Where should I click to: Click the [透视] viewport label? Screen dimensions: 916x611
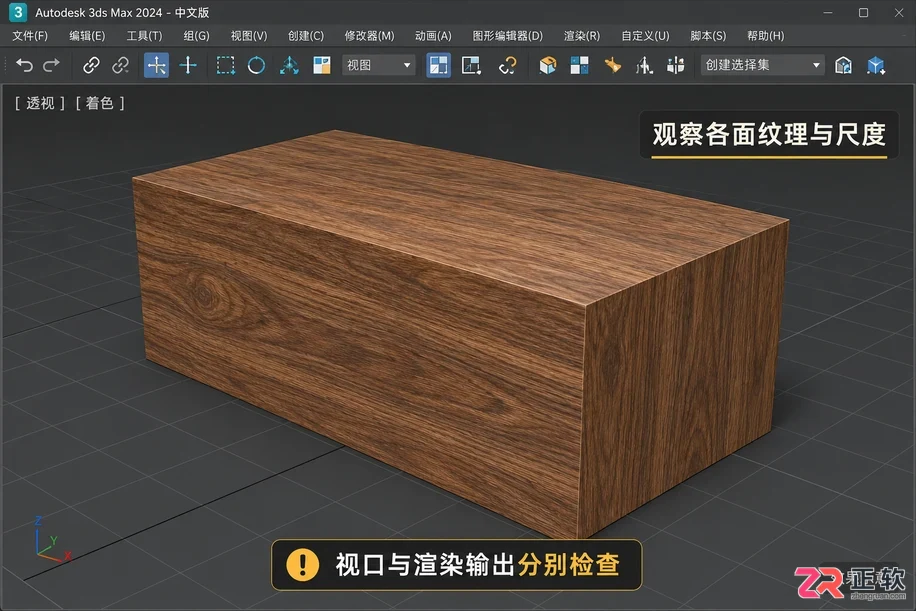point(40,103)
